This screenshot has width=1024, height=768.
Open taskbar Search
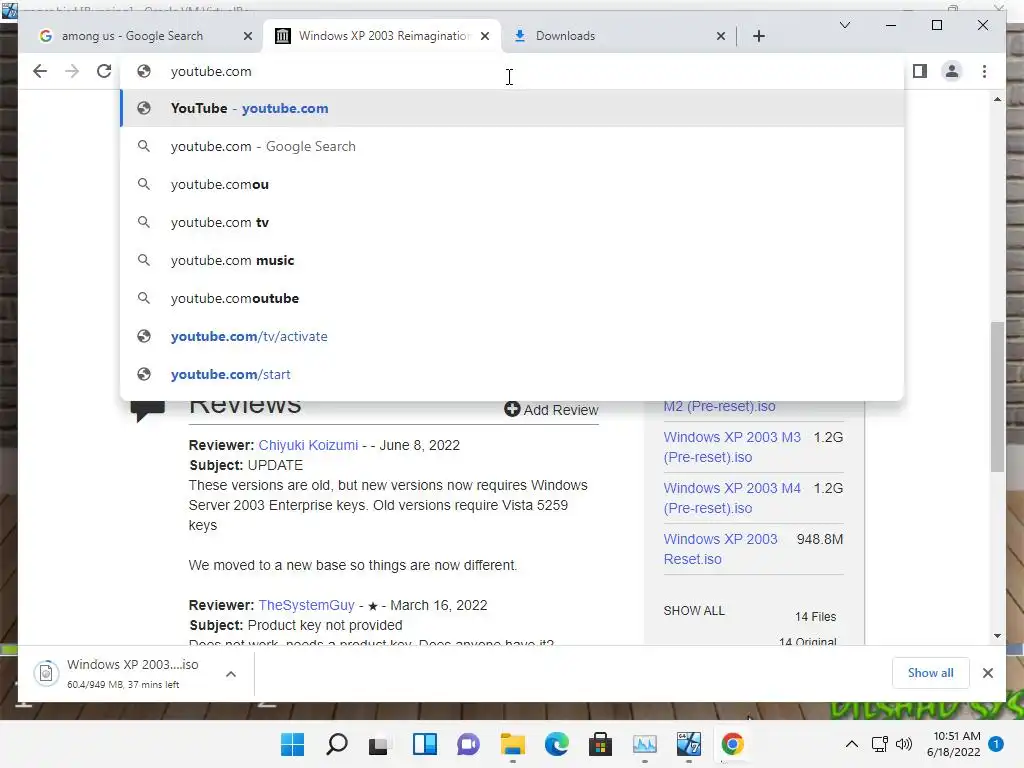coord(336,744)
